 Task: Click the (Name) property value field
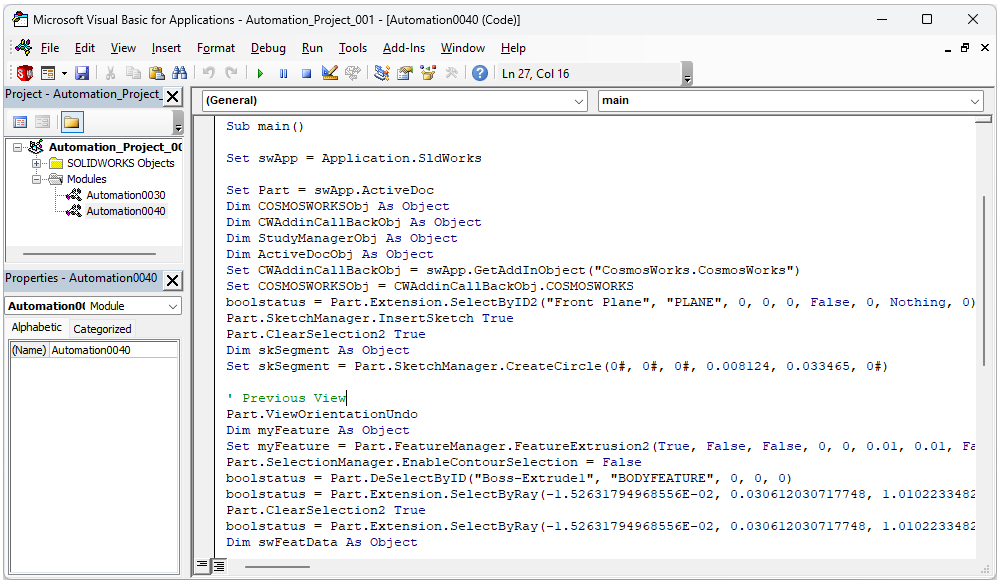pos(113,350)
